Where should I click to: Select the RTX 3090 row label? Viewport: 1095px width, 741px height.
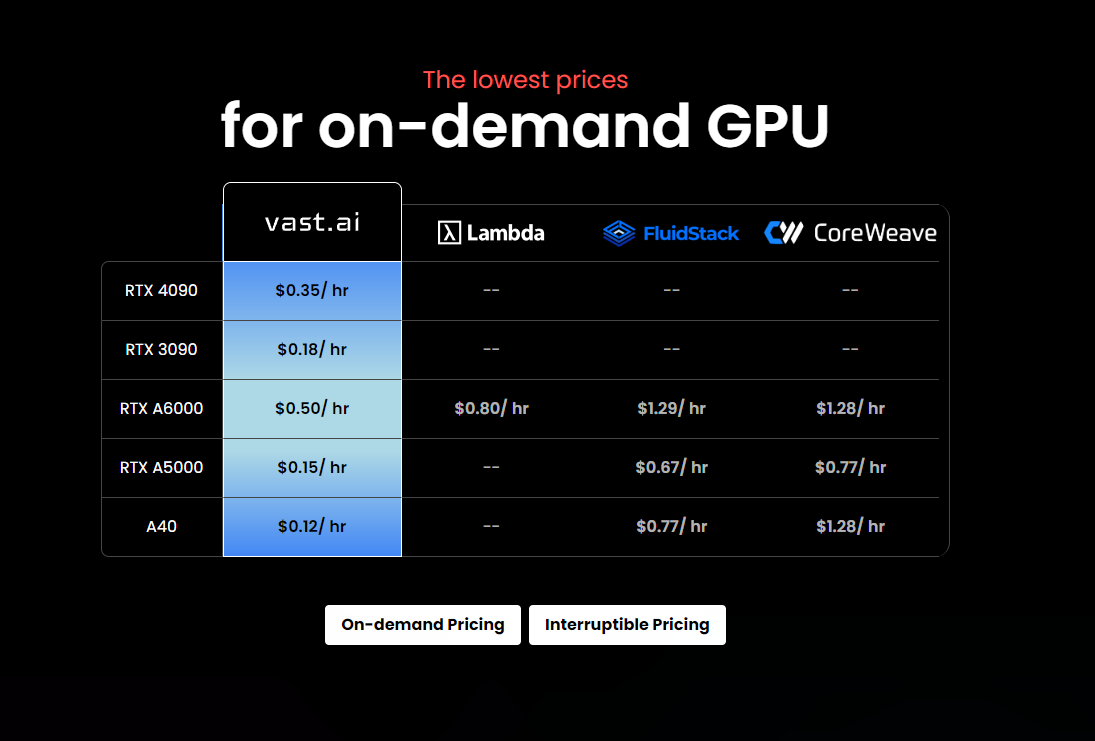[160, 349]
